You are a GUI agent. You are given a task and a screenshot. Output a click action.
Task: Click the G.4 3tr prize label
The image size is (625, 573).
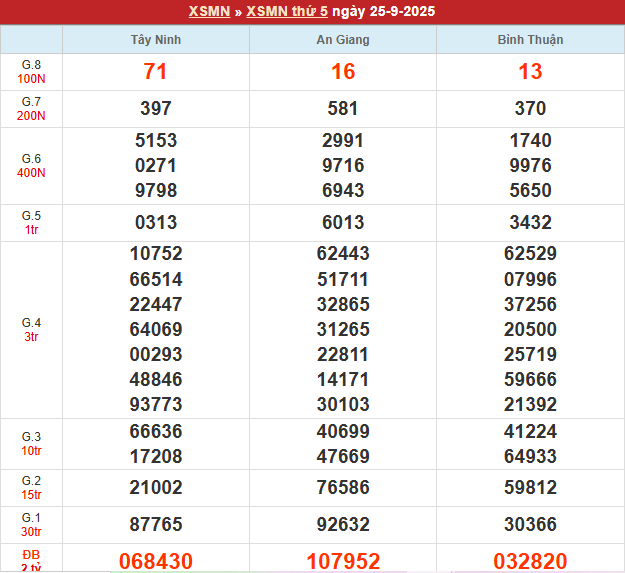pyautogui.click(x=31, y=329)
